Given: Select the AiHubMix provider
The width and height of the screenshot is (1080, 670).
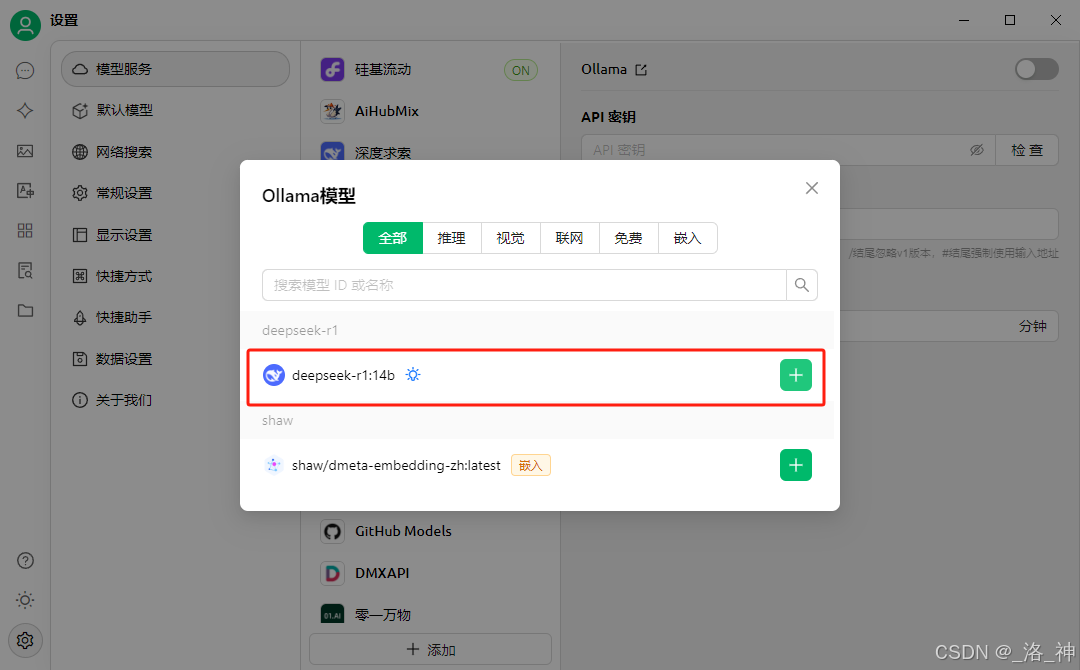Looking at the screenshot, I should [x=430, y=111].
